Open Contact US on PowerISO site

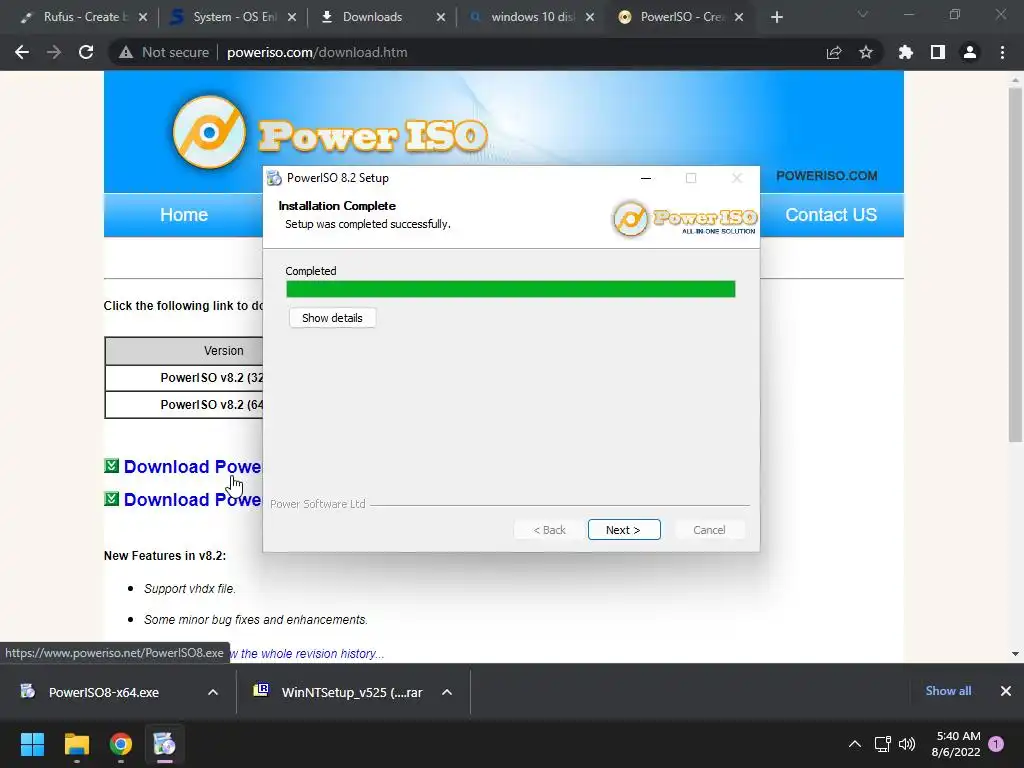(x=831, y=215)
